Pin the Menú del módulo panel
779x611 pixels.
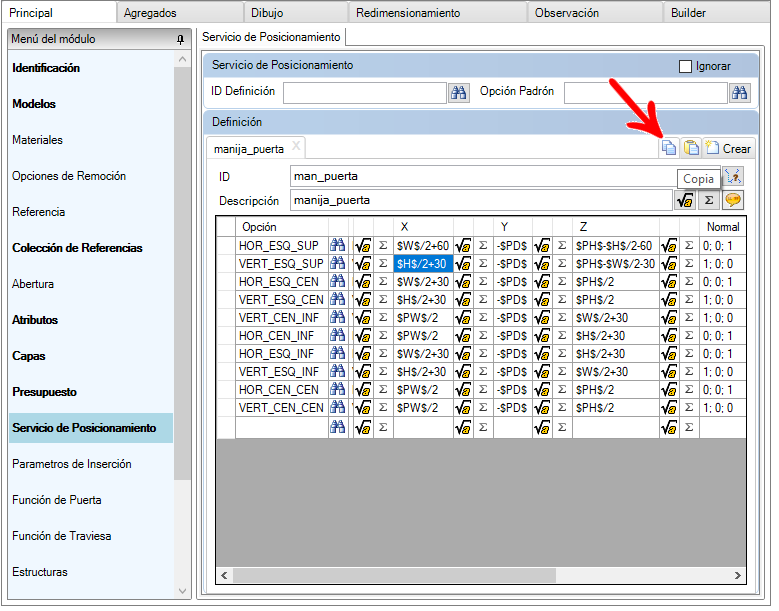pyautogui.click(x=180, y=39)
